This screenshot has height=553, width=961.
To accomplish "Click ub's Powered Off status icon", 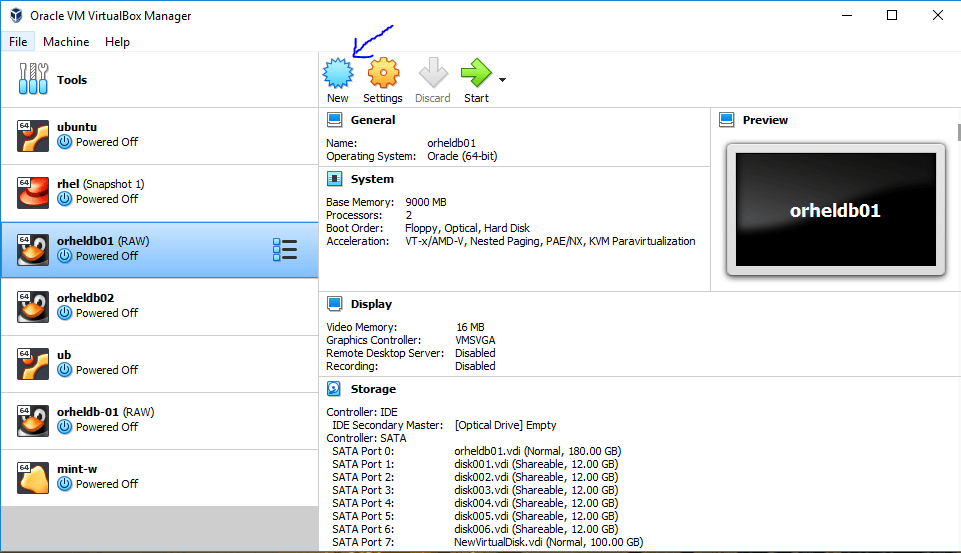I will pos(64,370).
